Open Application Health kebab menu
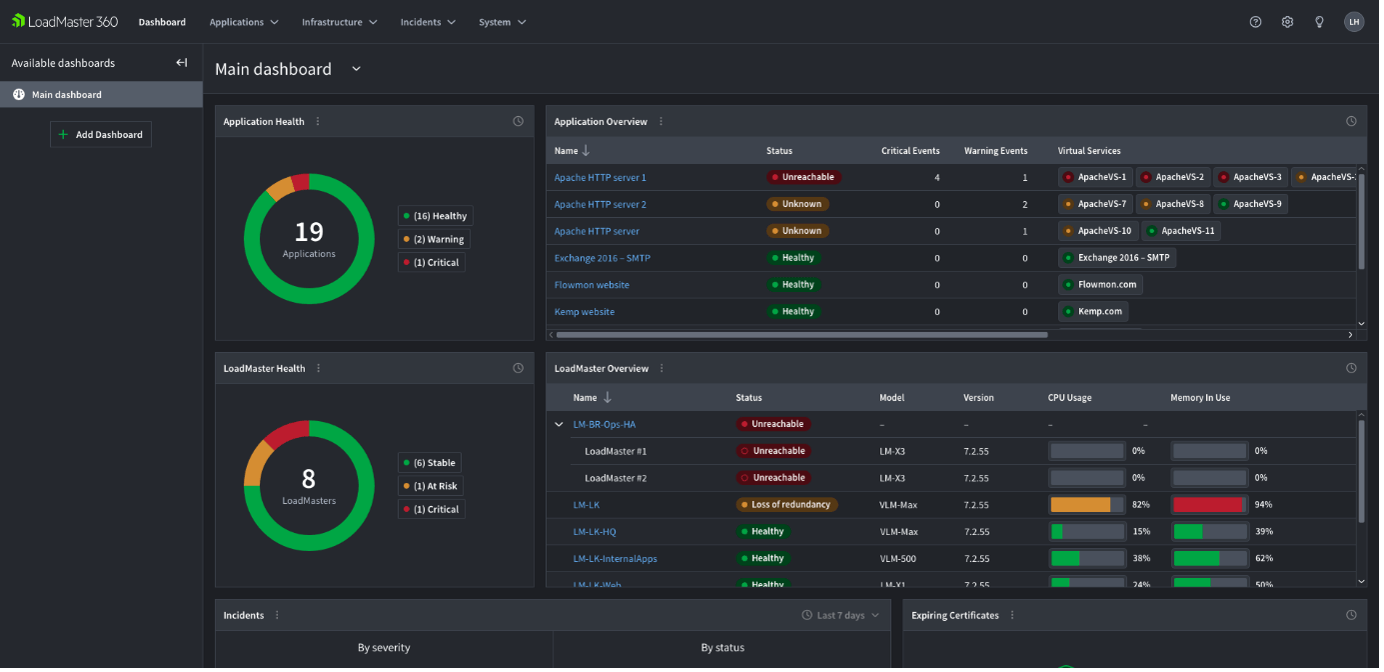This screenshot has width=1384, height=672. tap(319, 122)
